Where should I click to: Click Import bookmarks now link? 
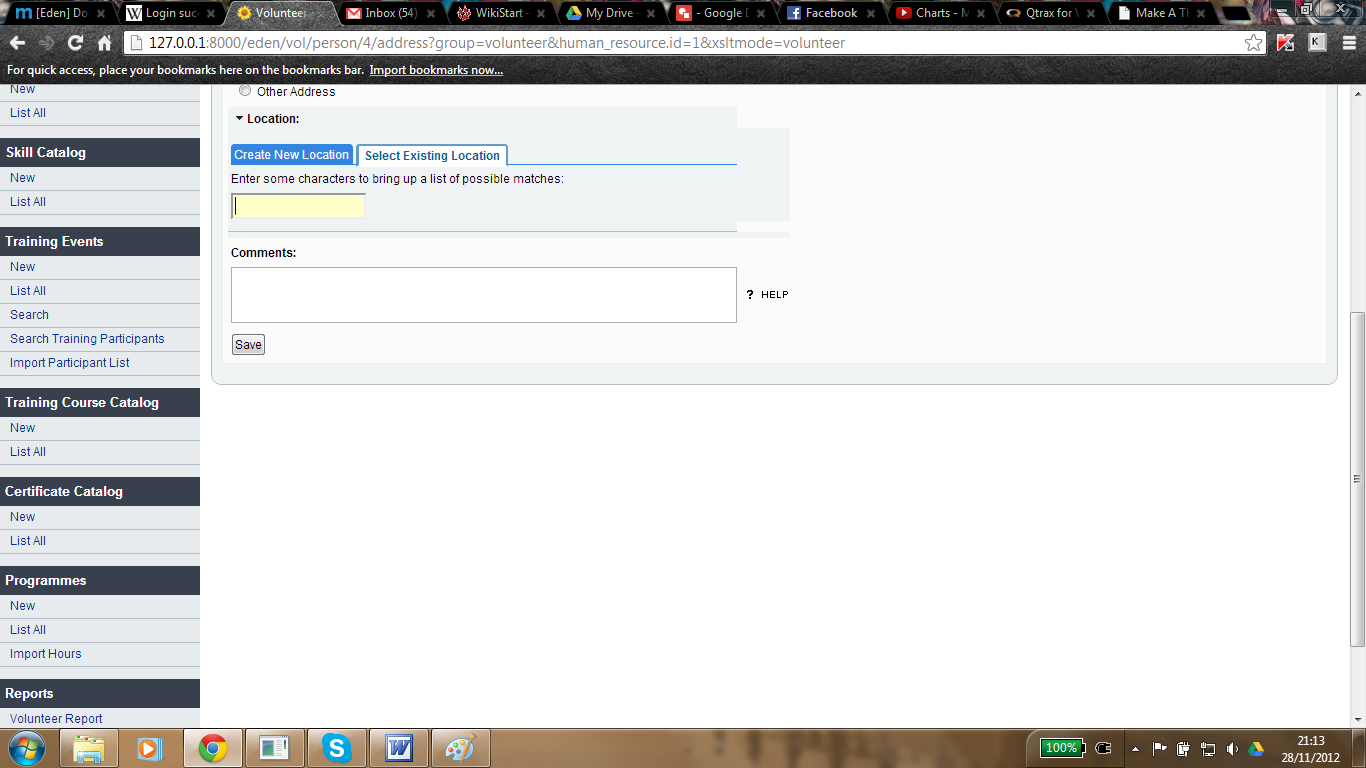(x=436, y=70)
